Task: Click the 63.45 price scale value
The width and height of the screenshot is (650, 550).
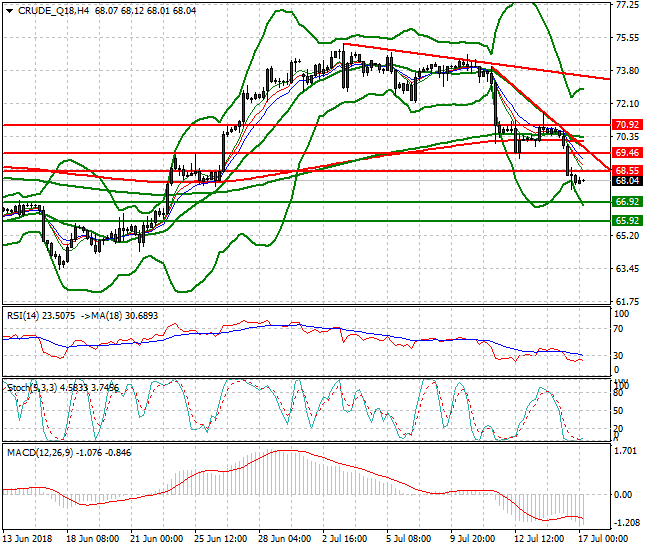Action: point(628,269)
